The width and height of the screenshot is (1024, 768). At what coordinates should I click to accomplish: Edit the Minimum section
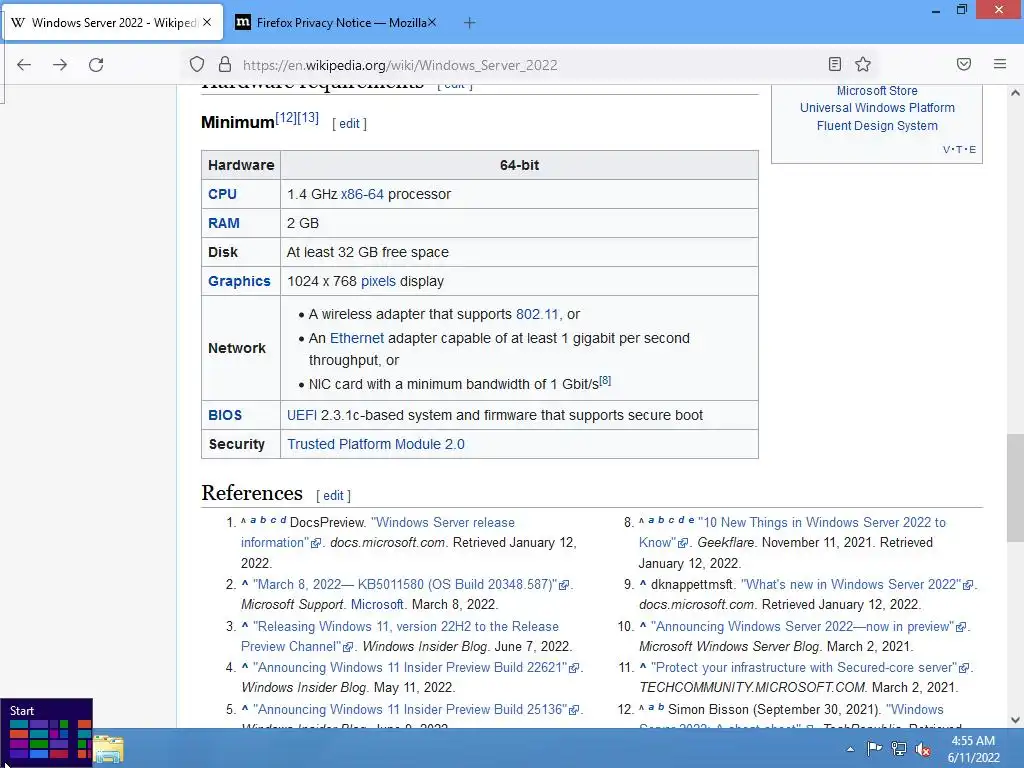click(349, 123)
